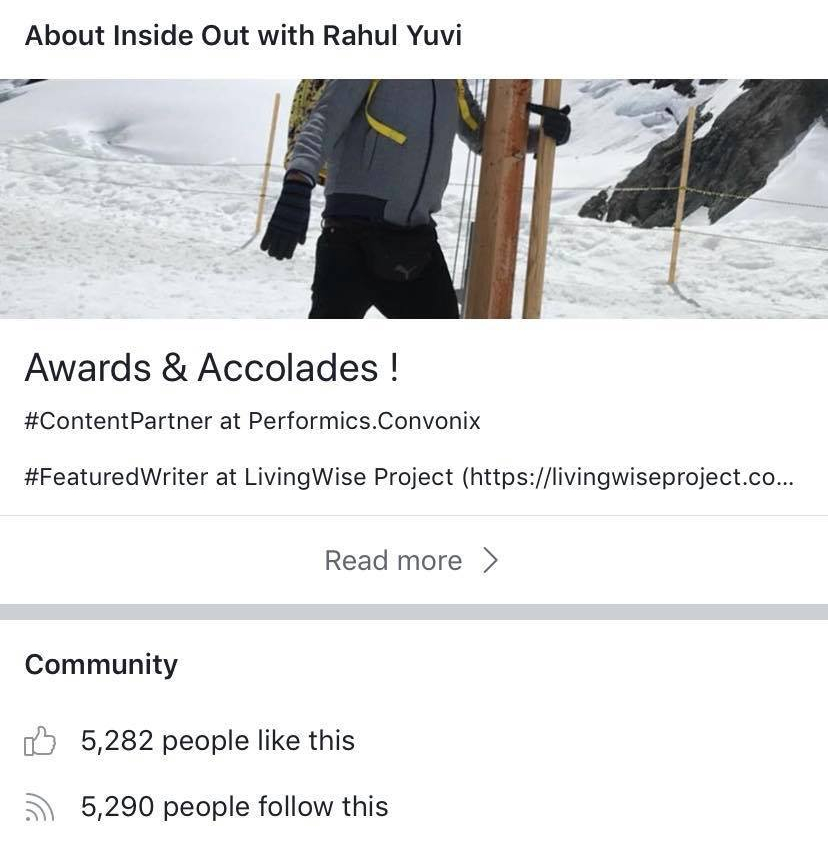Tap the #FeaturedWriter hashtag
The width and height of the screenshot is (828, 856).
click(115, 477)
